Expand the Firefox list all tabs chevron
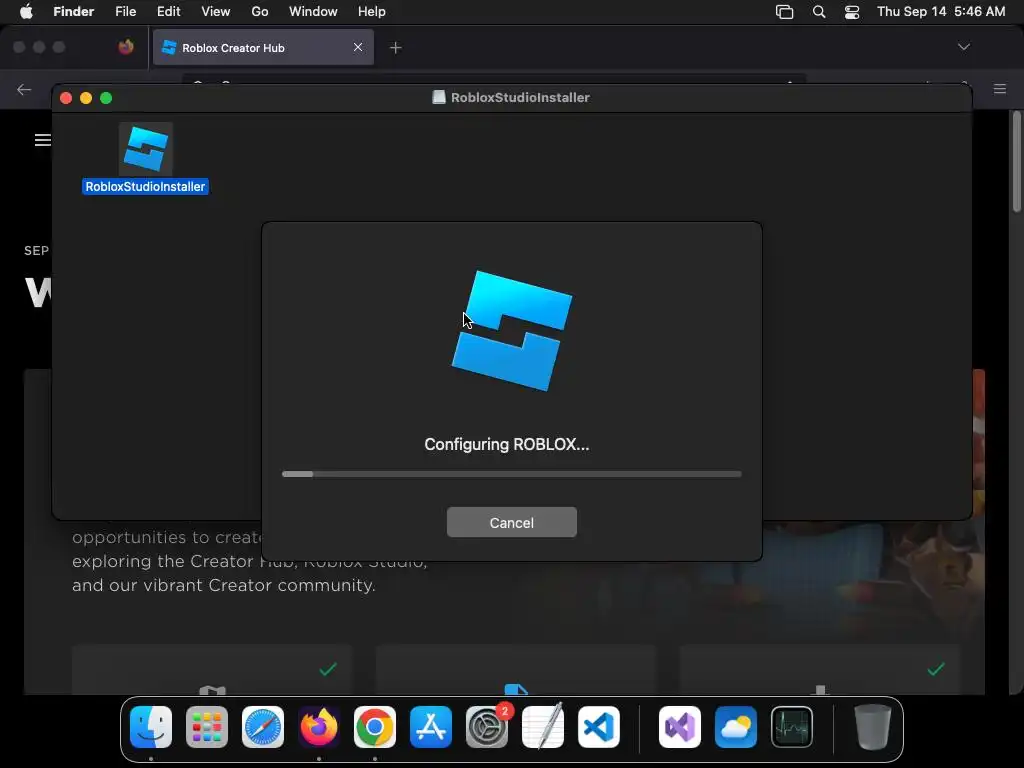 964,47
